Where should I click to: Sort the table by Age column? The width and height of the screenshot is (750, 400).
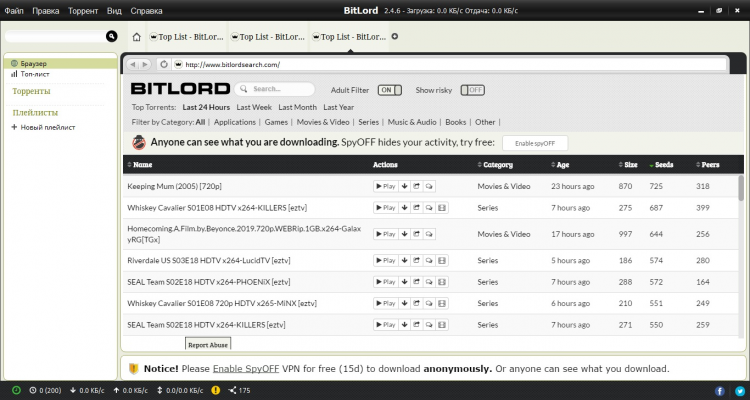point(560,165)
